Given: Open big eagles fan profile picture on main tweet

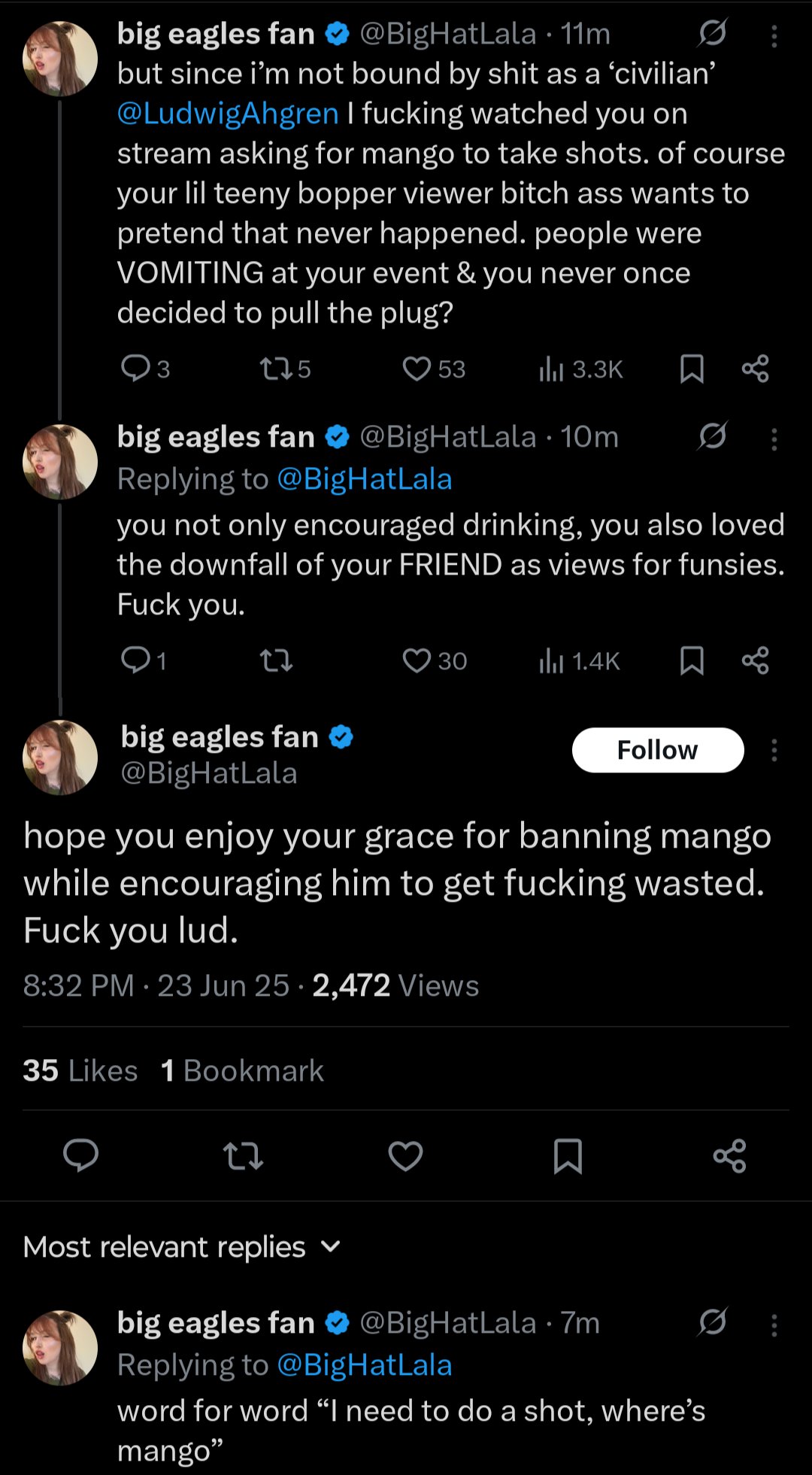Looking at the screenshot, I should [x=60, y=757].
